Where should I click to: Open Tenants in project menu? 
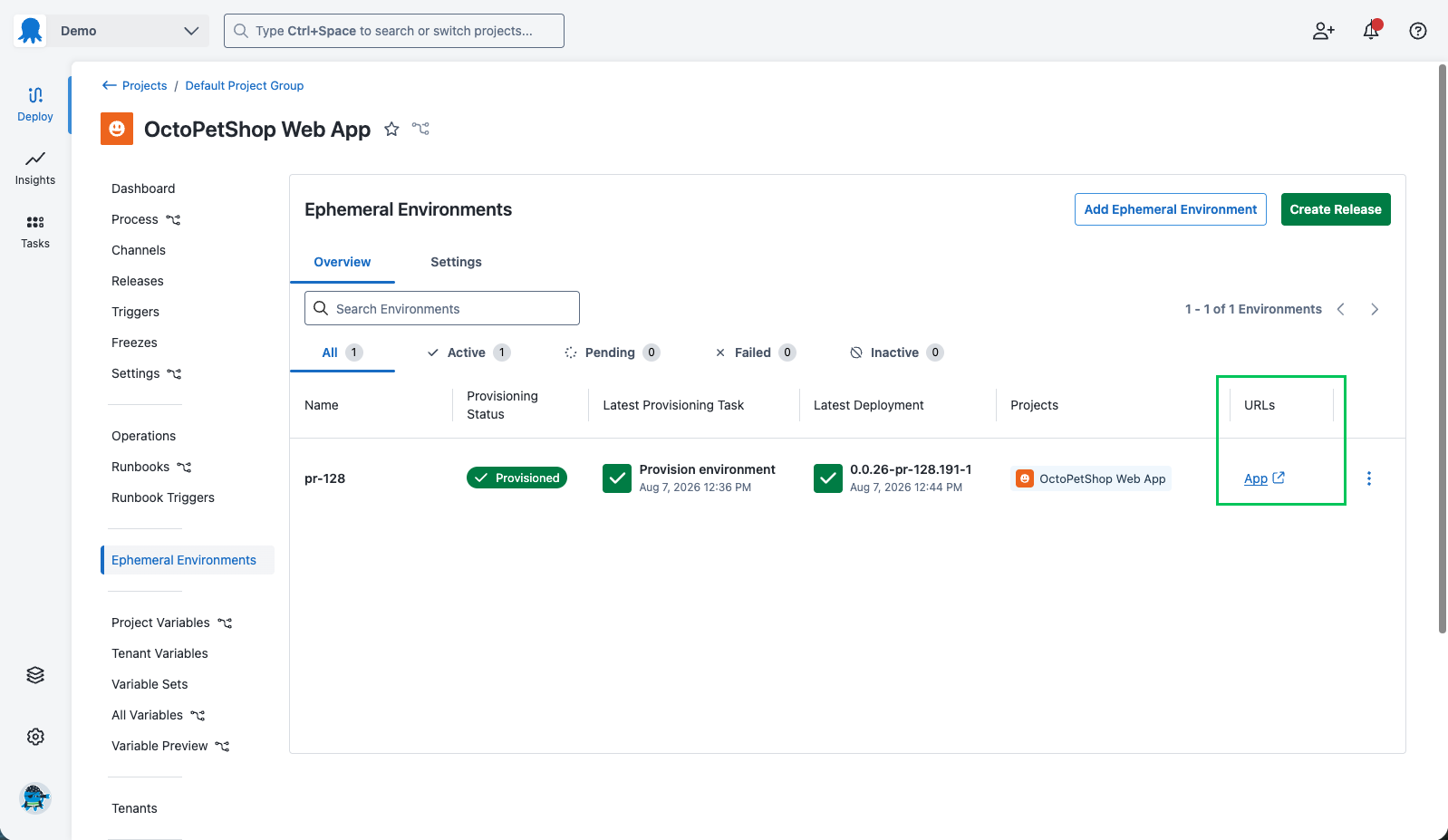tap(134, 808)
